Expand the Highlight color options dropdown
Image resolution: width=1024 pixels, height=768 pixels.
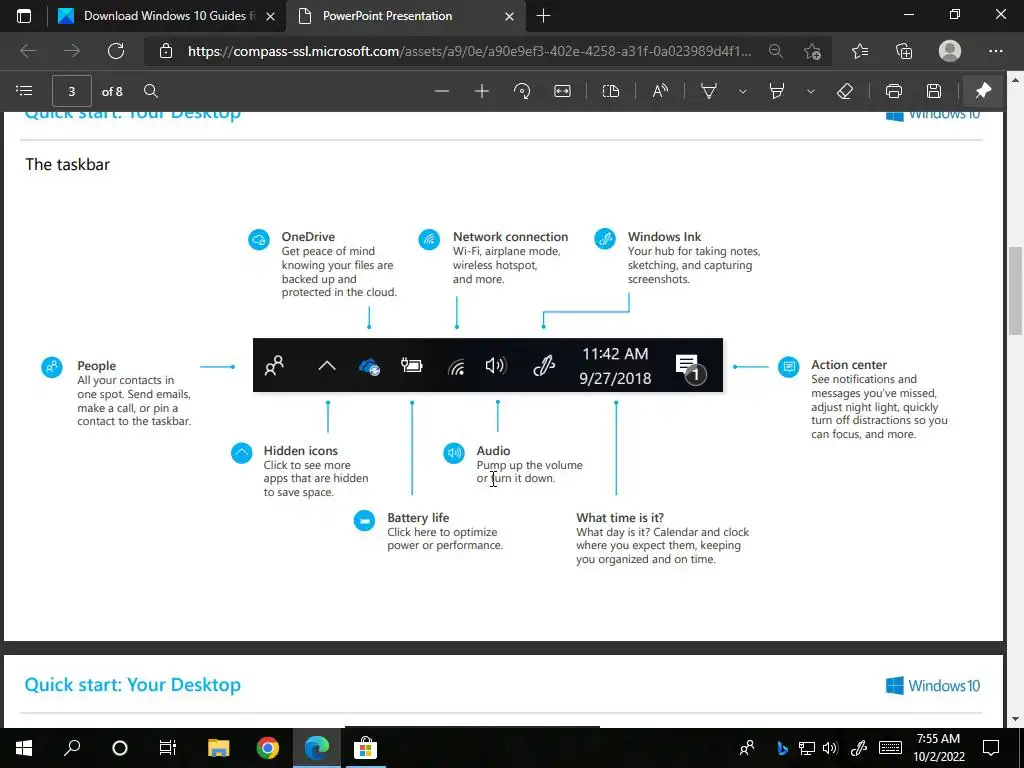coord(810,91)
